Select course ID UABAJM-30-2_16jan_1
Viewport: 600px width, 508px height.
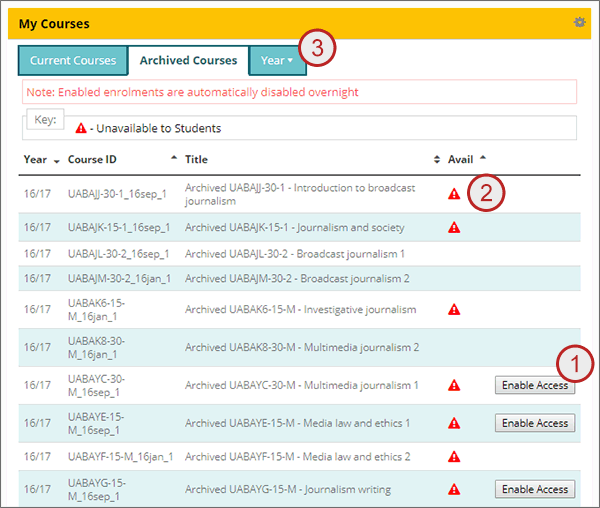pyautogui.click(x=119, y=278)
